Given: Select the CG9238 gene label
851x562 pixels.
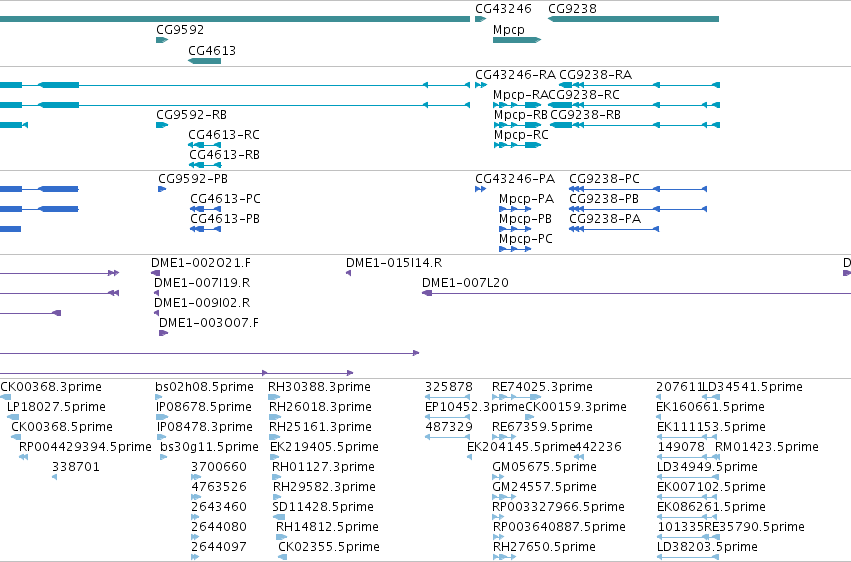Looking at the screenshot, I should 572,9.
